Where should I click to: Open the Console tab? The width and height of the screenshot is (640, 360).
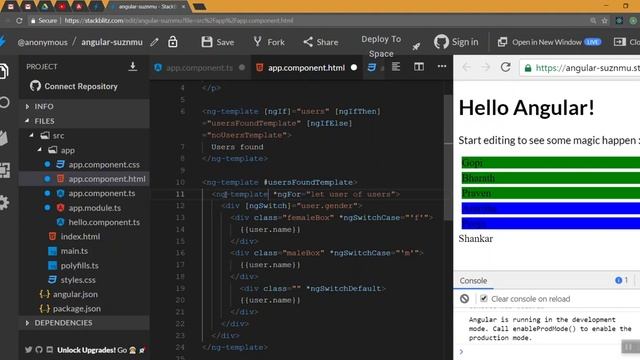click(473, 280)
